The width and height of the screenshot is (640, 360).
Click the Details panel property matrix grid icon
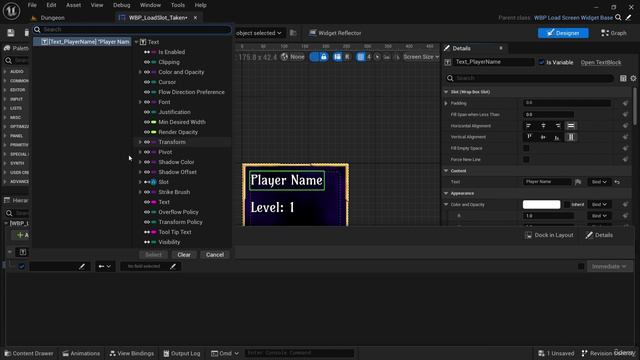pyautogui.click(x=623, y=78)
